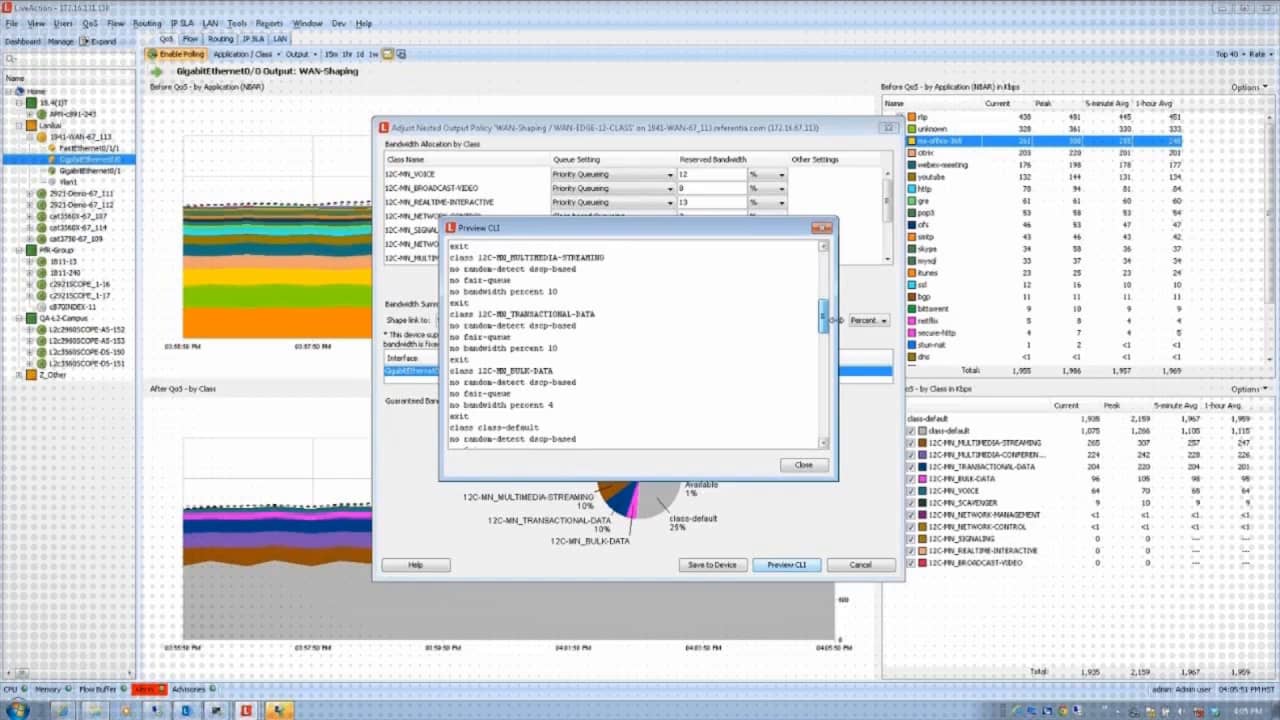Click the magenta 12C-MN_BULK-DATA color swatch
Screen dimensions: 1280x720
click(x=923, y=479)
